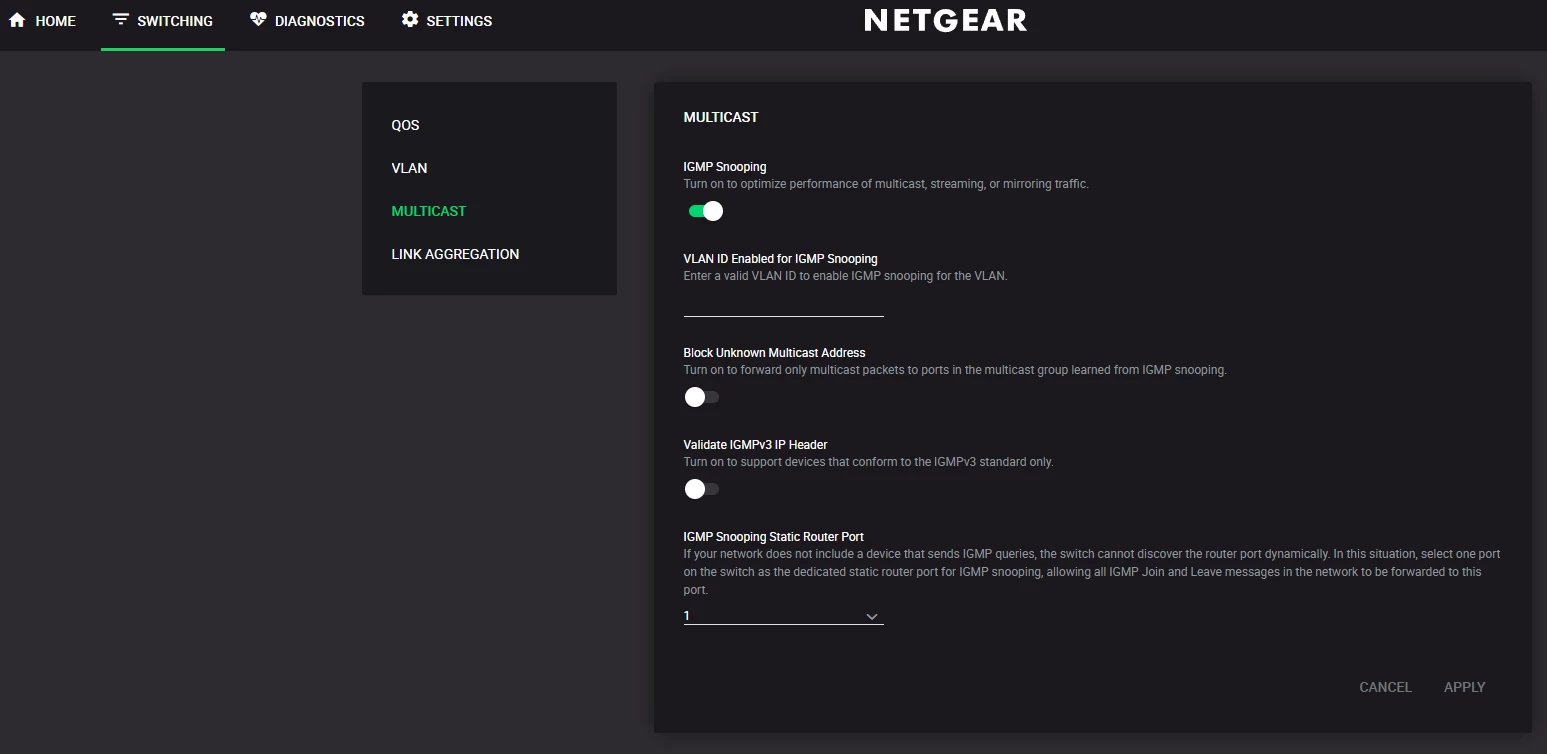Turn off the IGMP Snooping toggle
Image resolution: width=1547 pixels, height=754 pixels.
[x=705, y=211]
